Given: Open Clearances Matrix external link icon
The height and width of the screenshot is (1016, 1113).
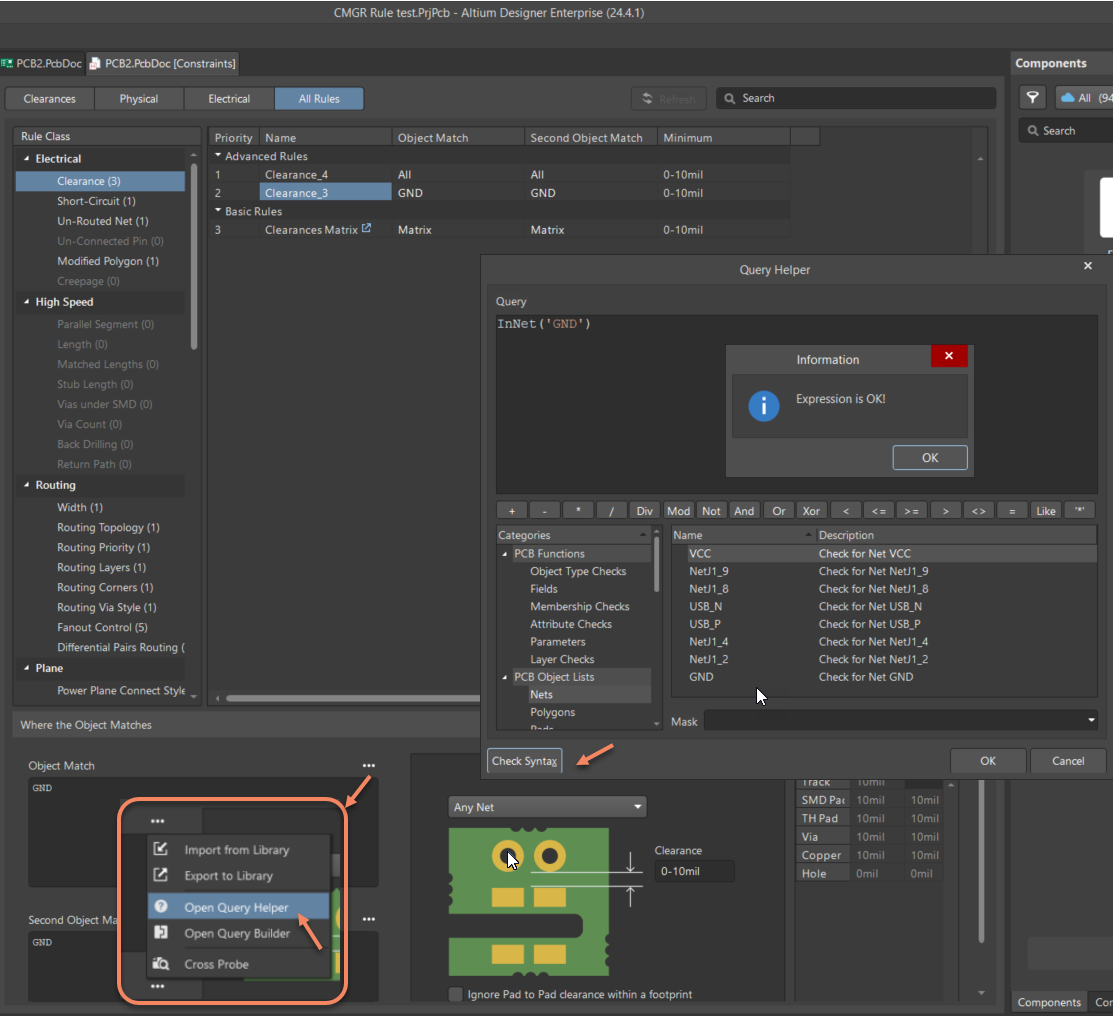Looking at the screenshot, I should pyautogui.click(x=366, y=229).
